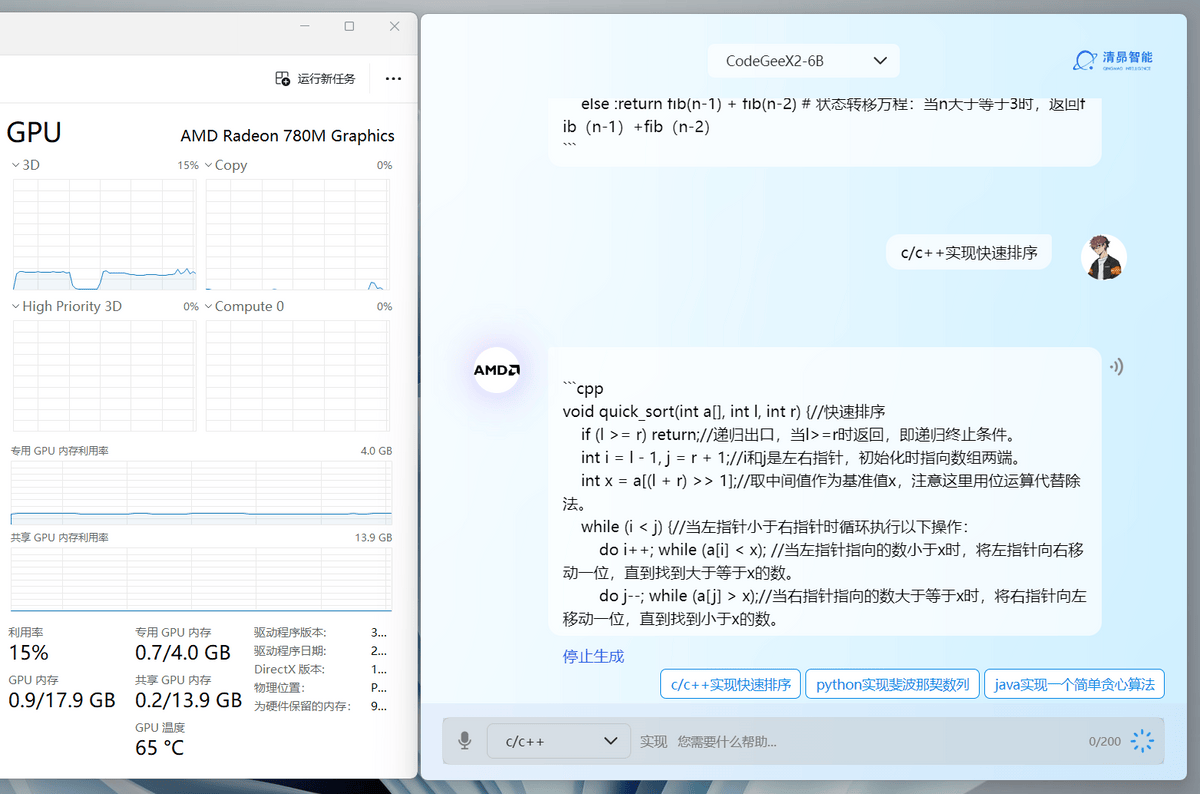Click the 驱动程序版本 label
Screen dimensions: 1200x794
point(290,632)
